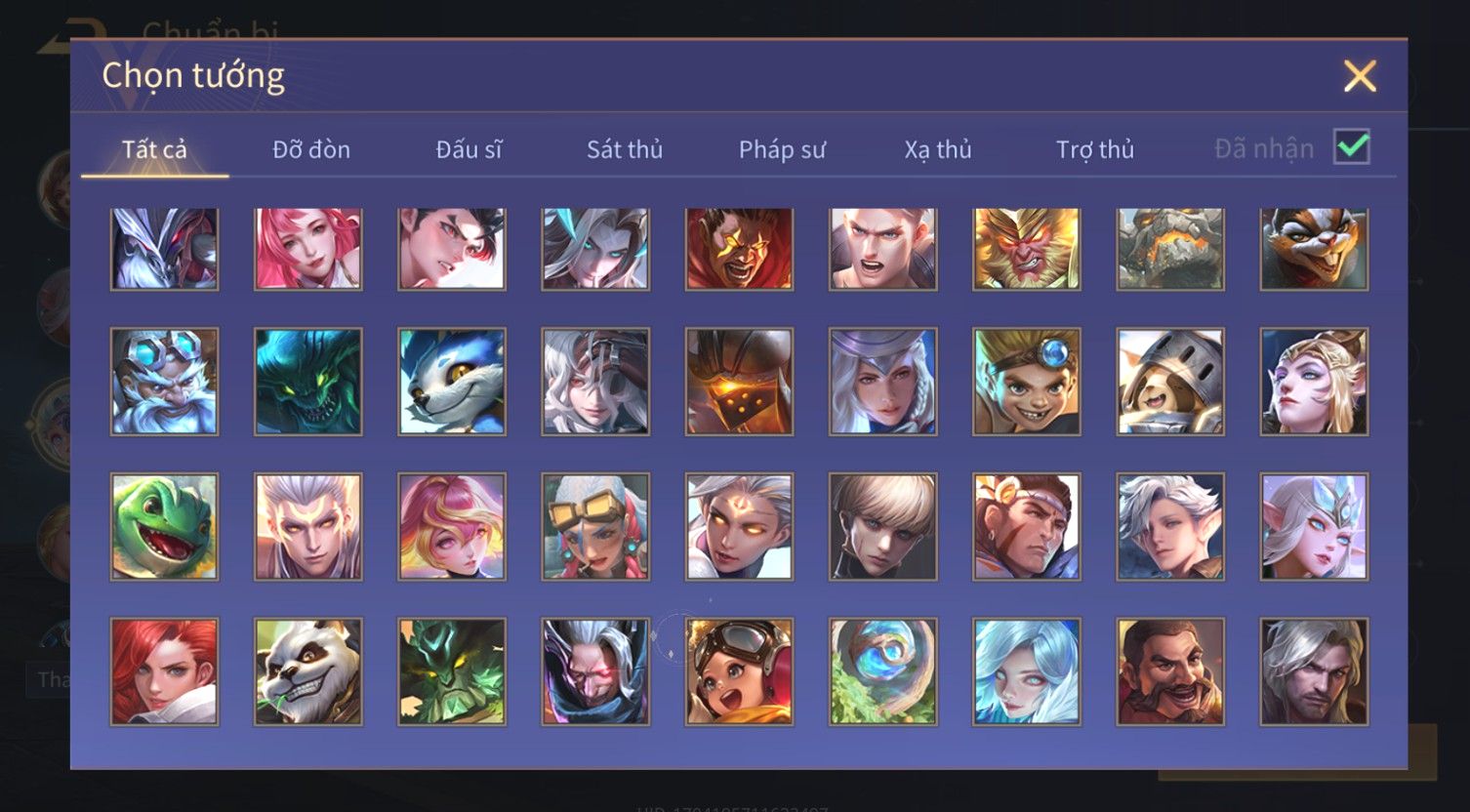Select the stone golem hero portrait
The image size is (1470, 812).
point(1170,249)
